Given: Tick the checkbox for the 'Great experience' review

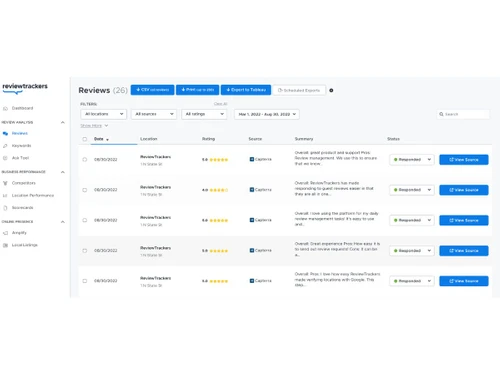Looking at the screenshot, I should pos(85,250).
